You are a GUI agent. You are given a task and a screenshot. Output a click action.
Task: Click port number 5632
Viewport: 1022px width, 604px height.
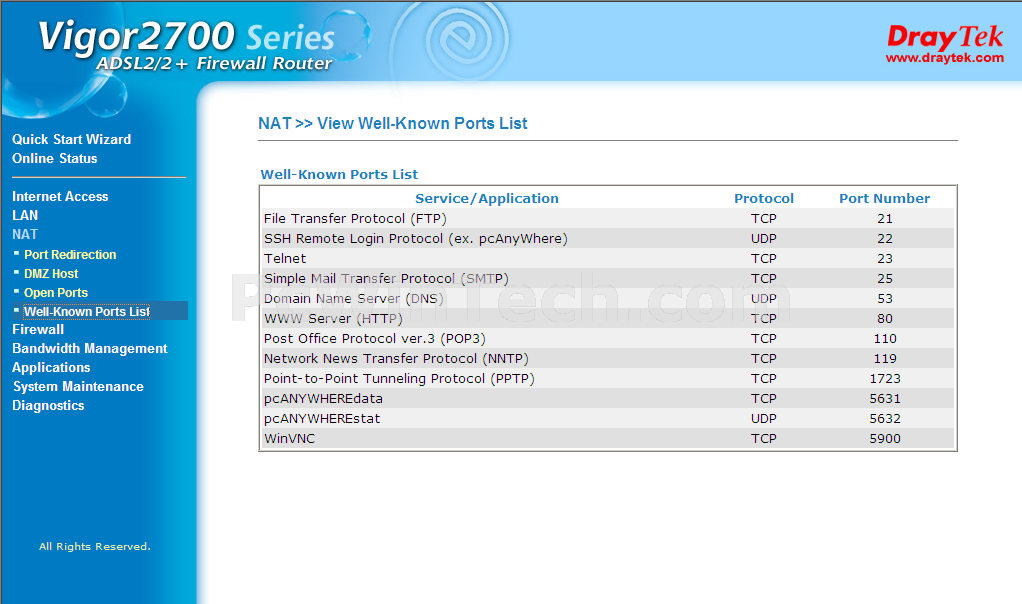pos(884,418)
